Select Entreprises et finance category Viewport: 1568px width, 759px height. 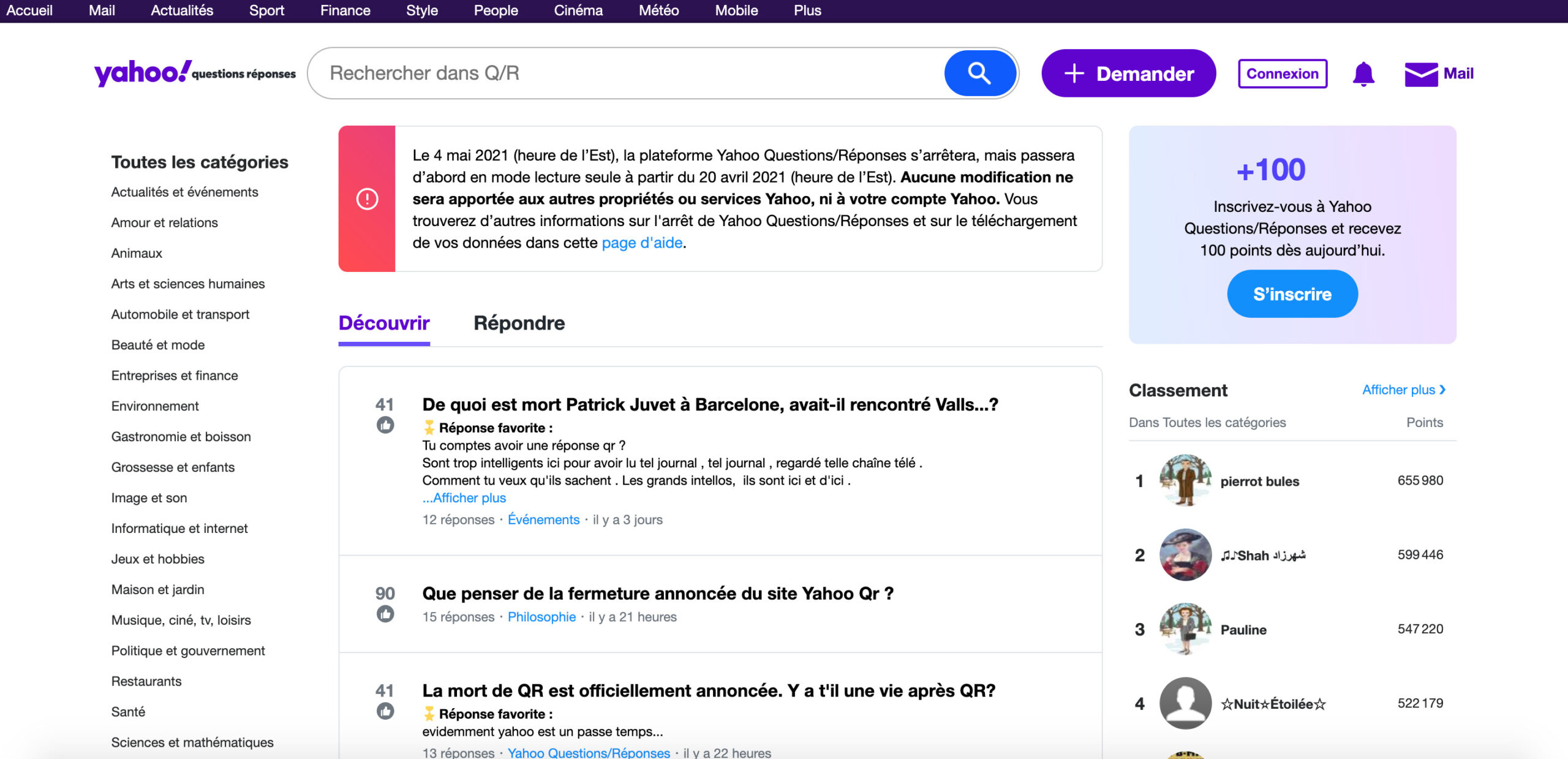pyautogui.click(x=175, y=376)
